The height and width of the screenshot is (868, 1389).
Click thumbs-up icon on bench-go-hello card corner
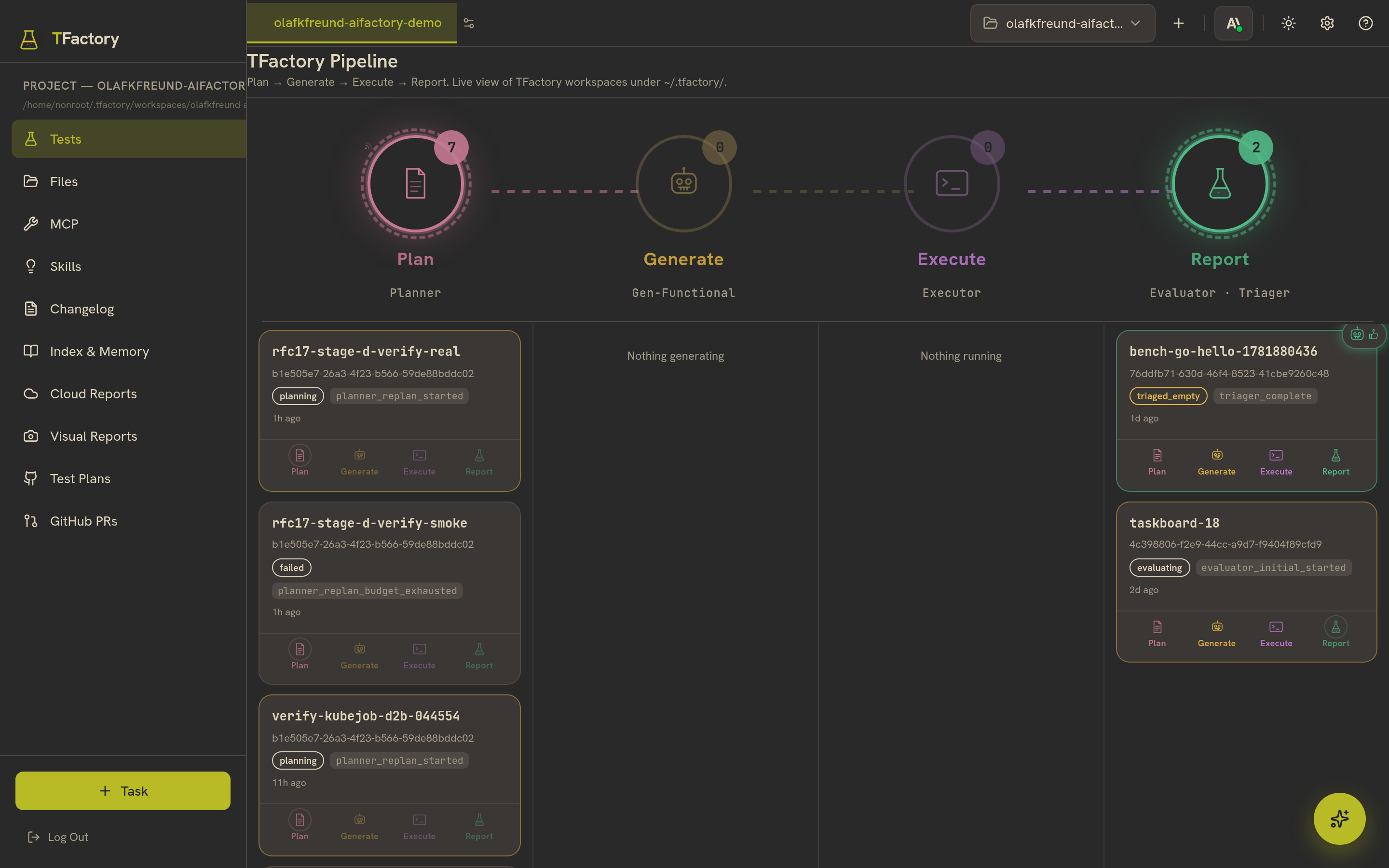tap(1374, 334)
